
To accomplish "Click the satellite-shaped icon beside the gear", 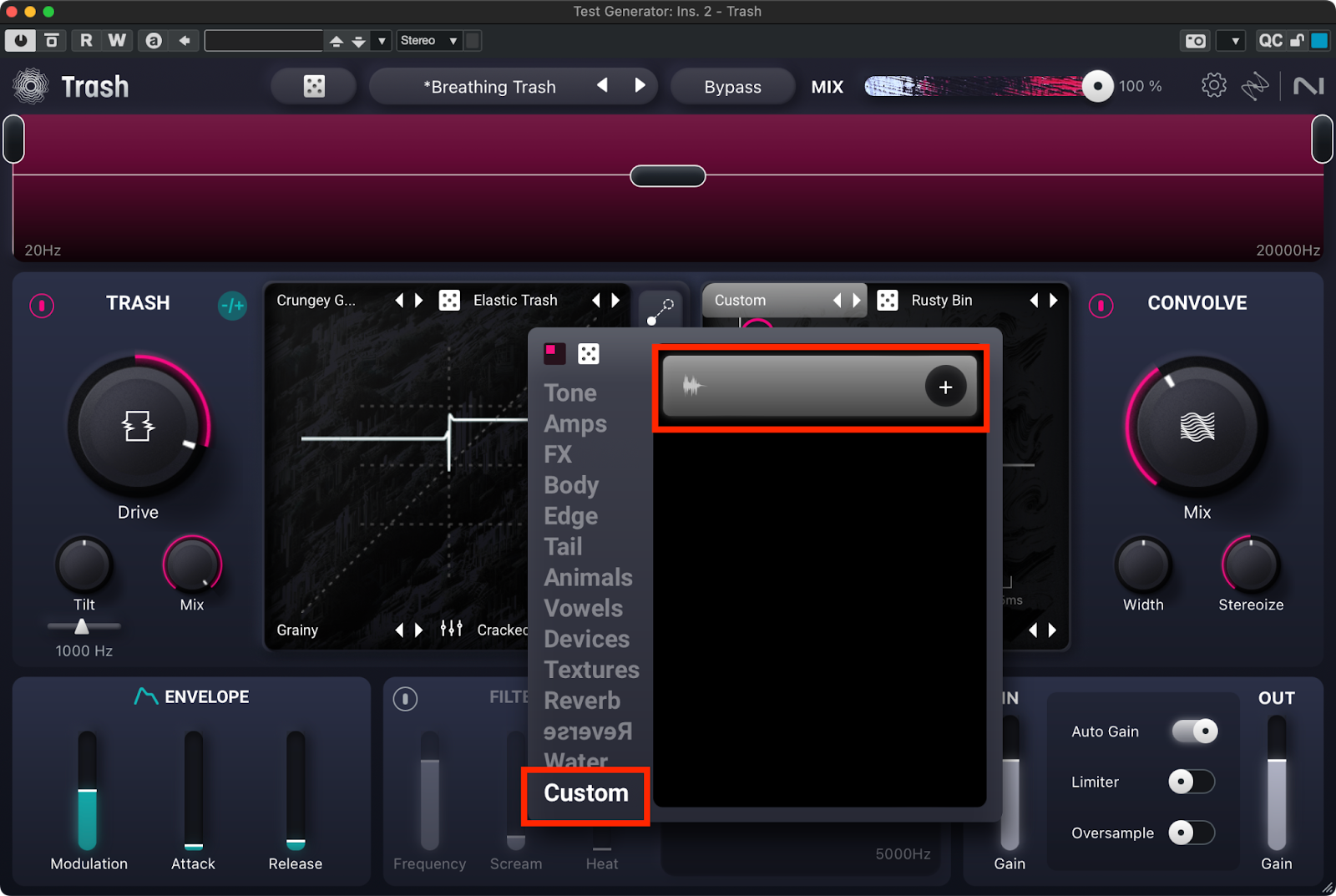I will pos(1255,86).
